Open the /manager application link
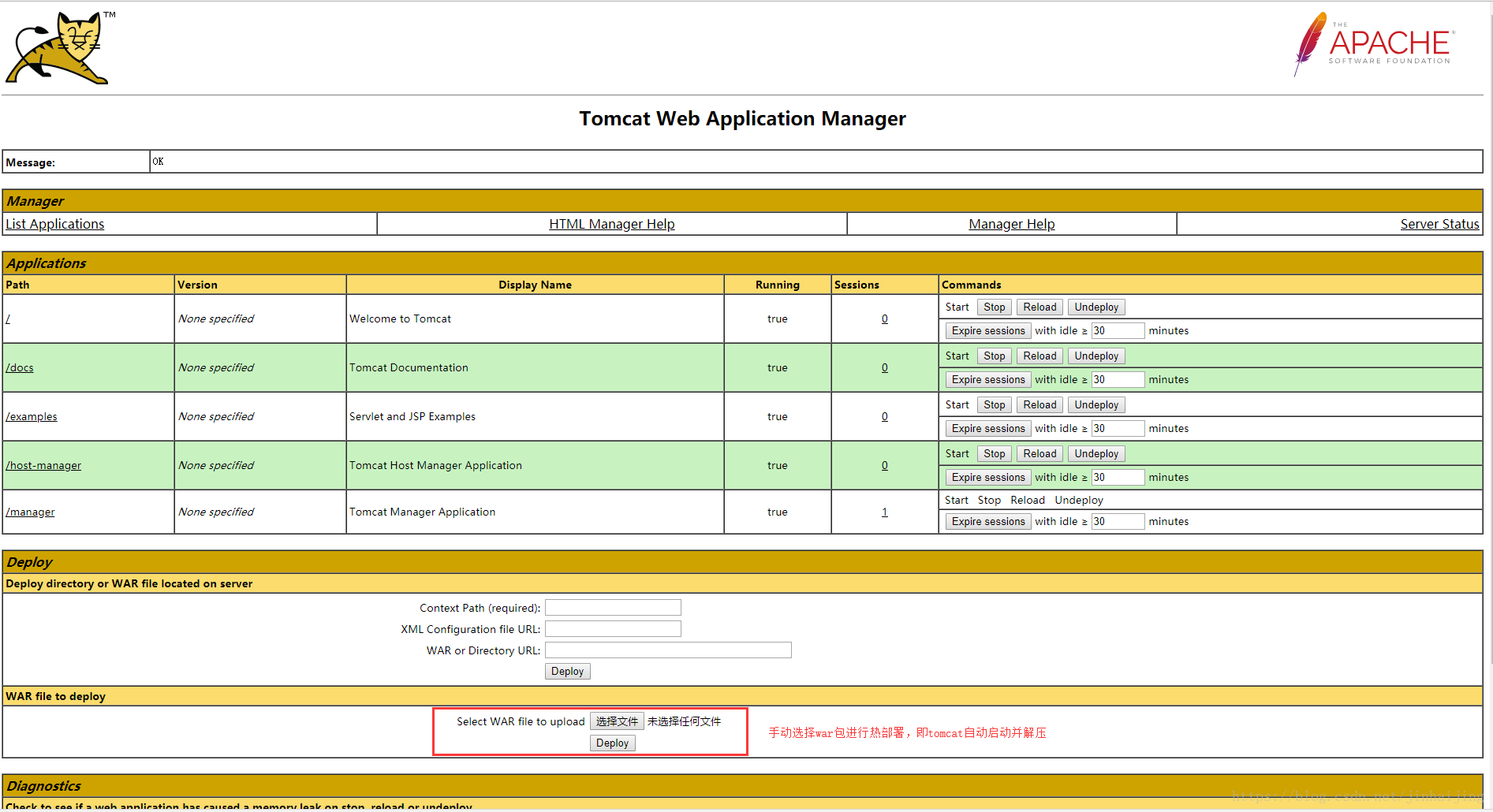Image resolution: width=1493 pixels, height=812 pixels. point(30,512)
